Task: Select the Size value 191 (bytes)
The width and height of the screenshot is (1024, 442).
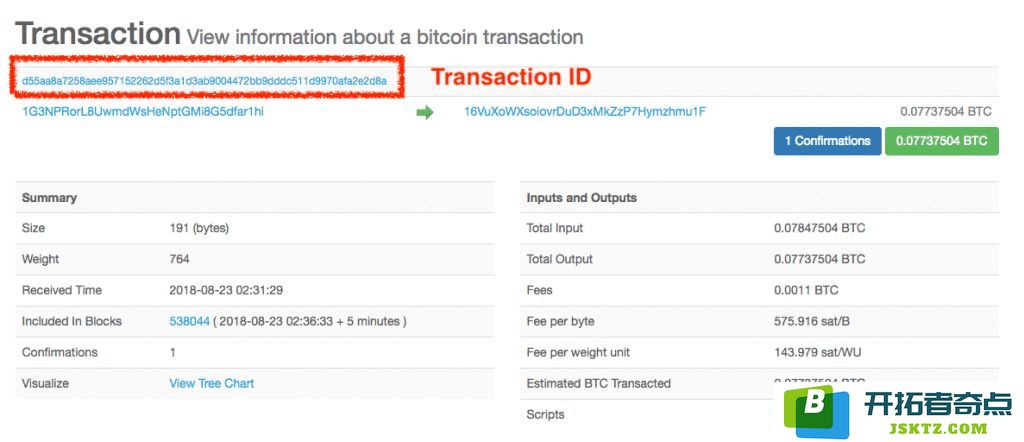Action: click(x=199, y=228)
